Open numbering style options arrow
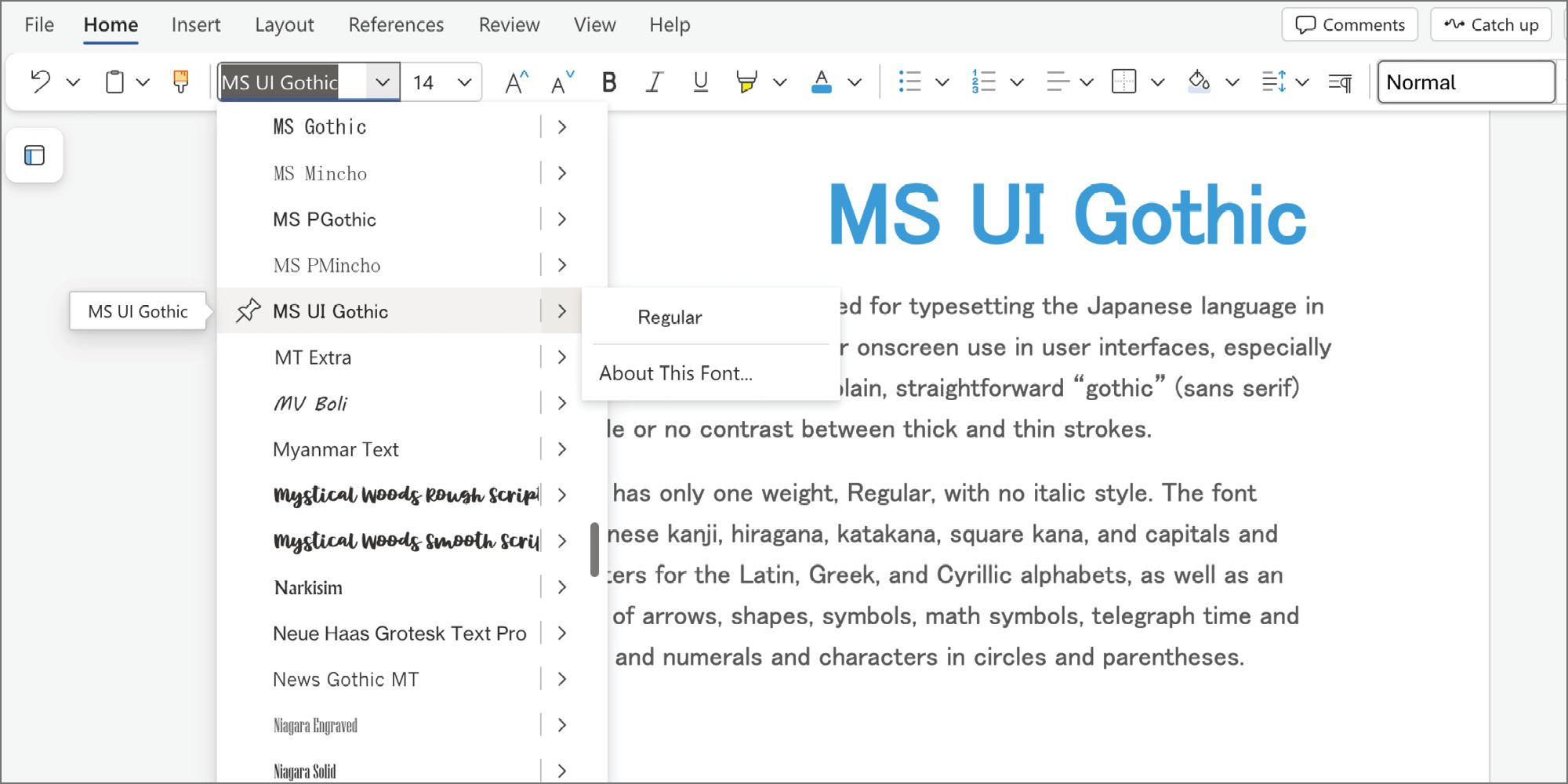This screenshot has height=784, width=1568. 1017,82
